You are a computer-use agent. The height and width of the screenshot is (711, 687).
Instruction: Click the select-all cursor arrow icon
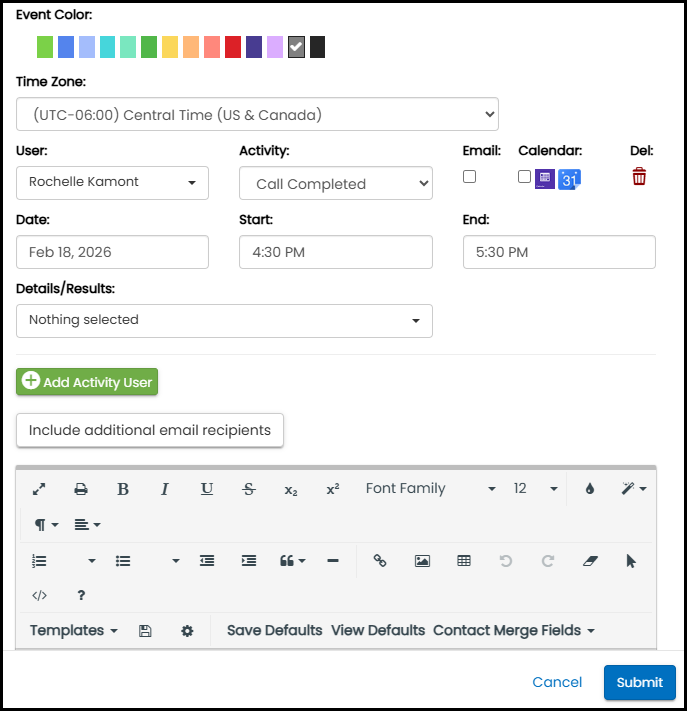631,561
